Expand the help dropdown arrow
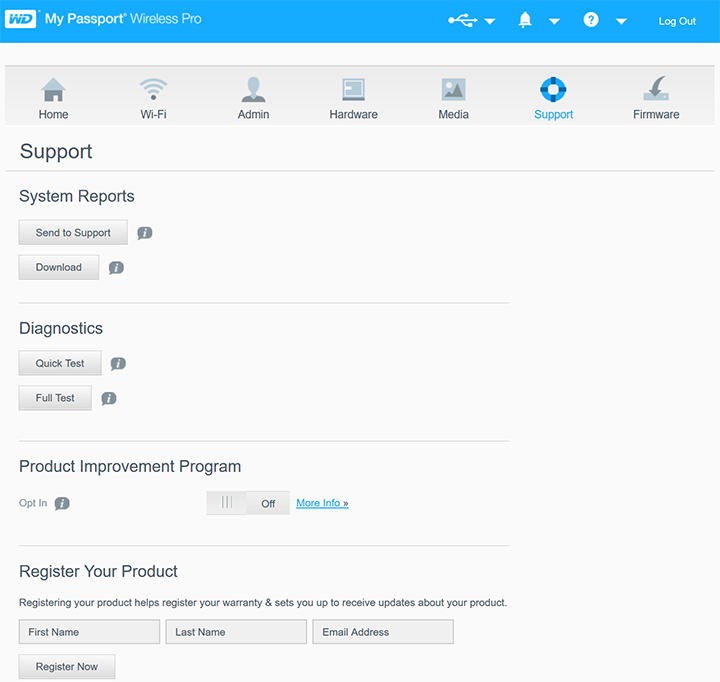The width and height of the screenshot is (720, 682). (x=621, y=22)
